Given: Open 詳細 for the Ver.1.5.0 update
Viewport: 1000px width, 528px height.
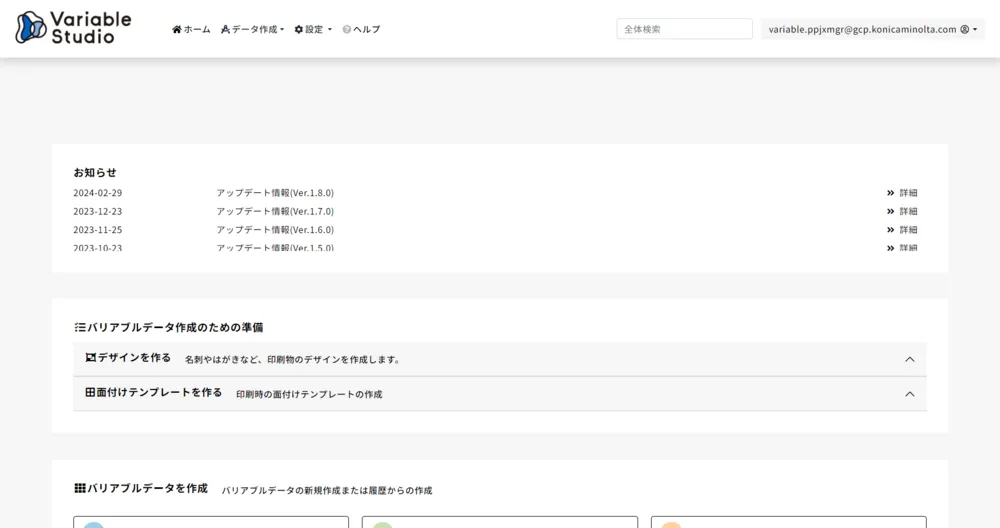Looking at the screenshot, I should [902, 247].
